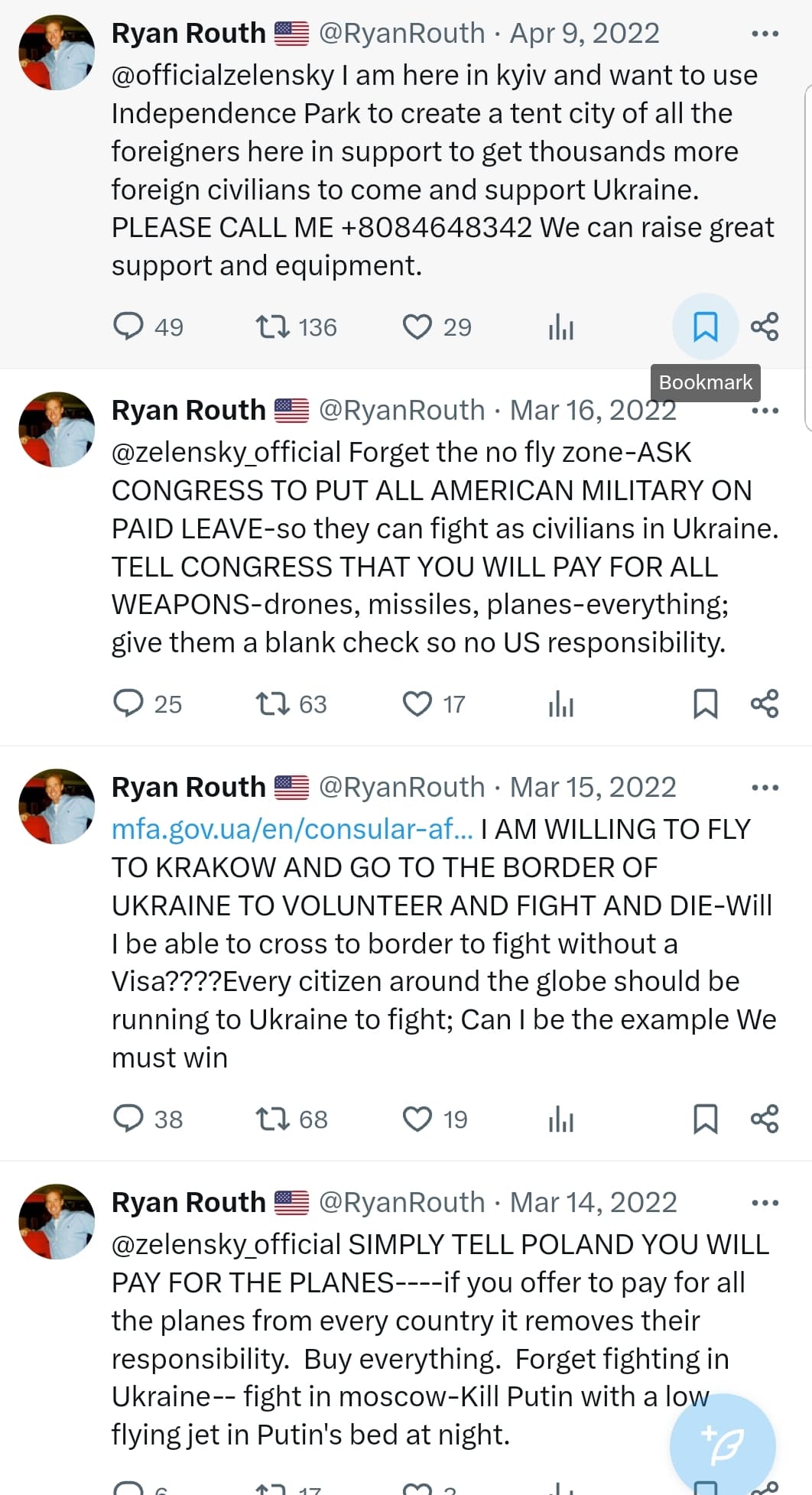
Task: Retweet the Mar 15, 2022 tweet
Action: (x=272, y=1119)
